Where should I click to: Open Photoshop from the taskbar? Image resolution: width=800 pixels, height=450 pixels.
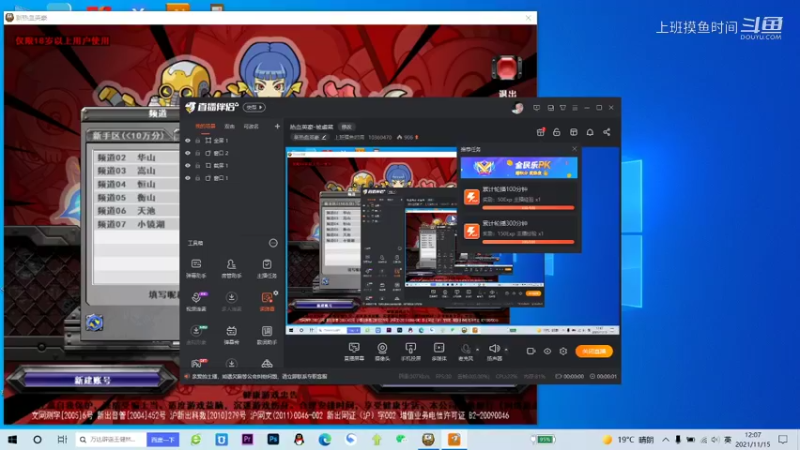pyautogui.click(x=273, y=439)
